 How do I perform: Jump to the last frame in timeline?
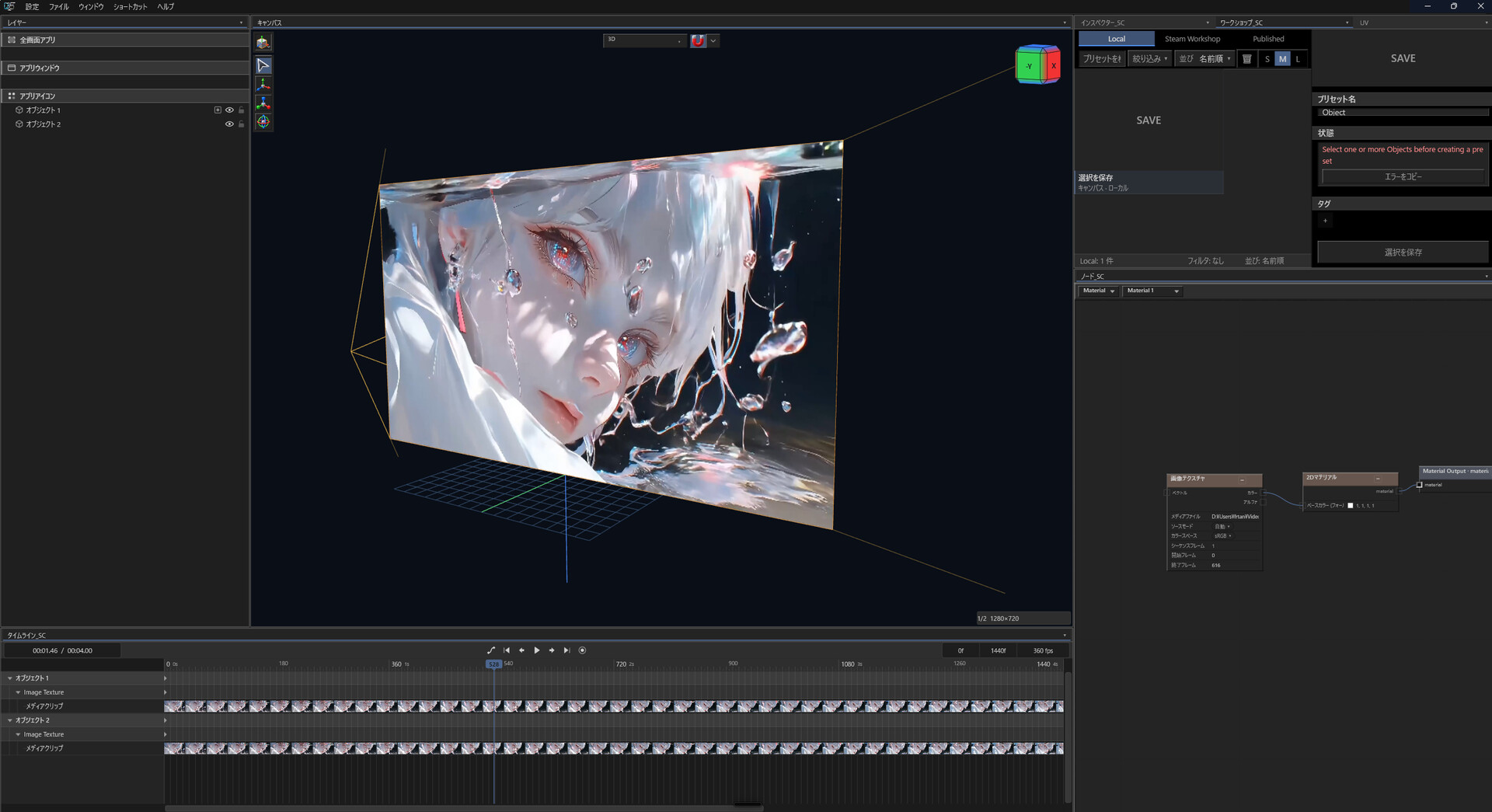point(566,650)
